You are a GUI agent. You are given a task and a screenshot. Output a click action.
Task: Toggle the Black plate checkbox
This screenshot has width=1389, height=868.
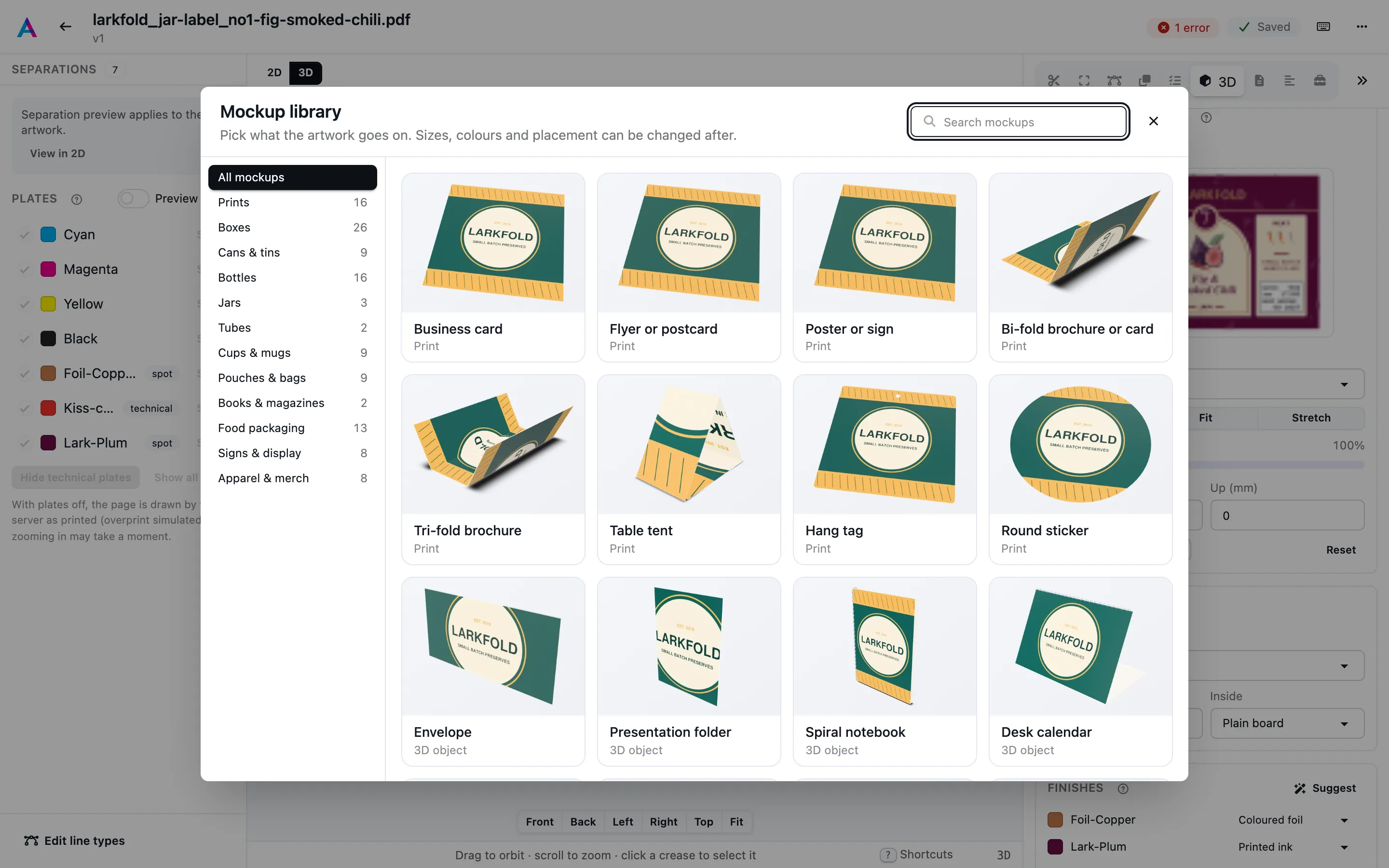click(x=25, y=339)
